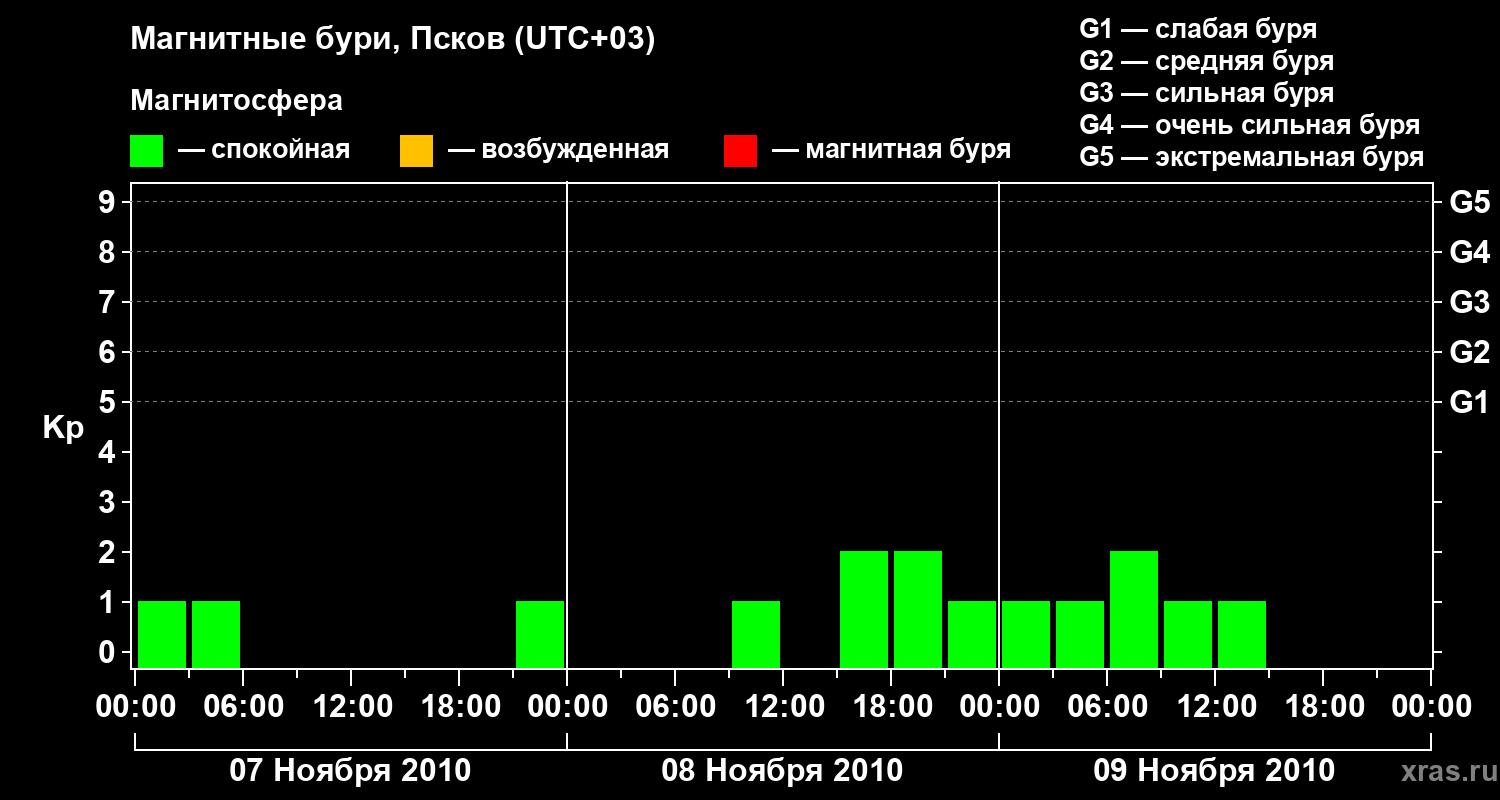
Task: Click the '07 Ноября 2010' date label
Action: (350, 771)
